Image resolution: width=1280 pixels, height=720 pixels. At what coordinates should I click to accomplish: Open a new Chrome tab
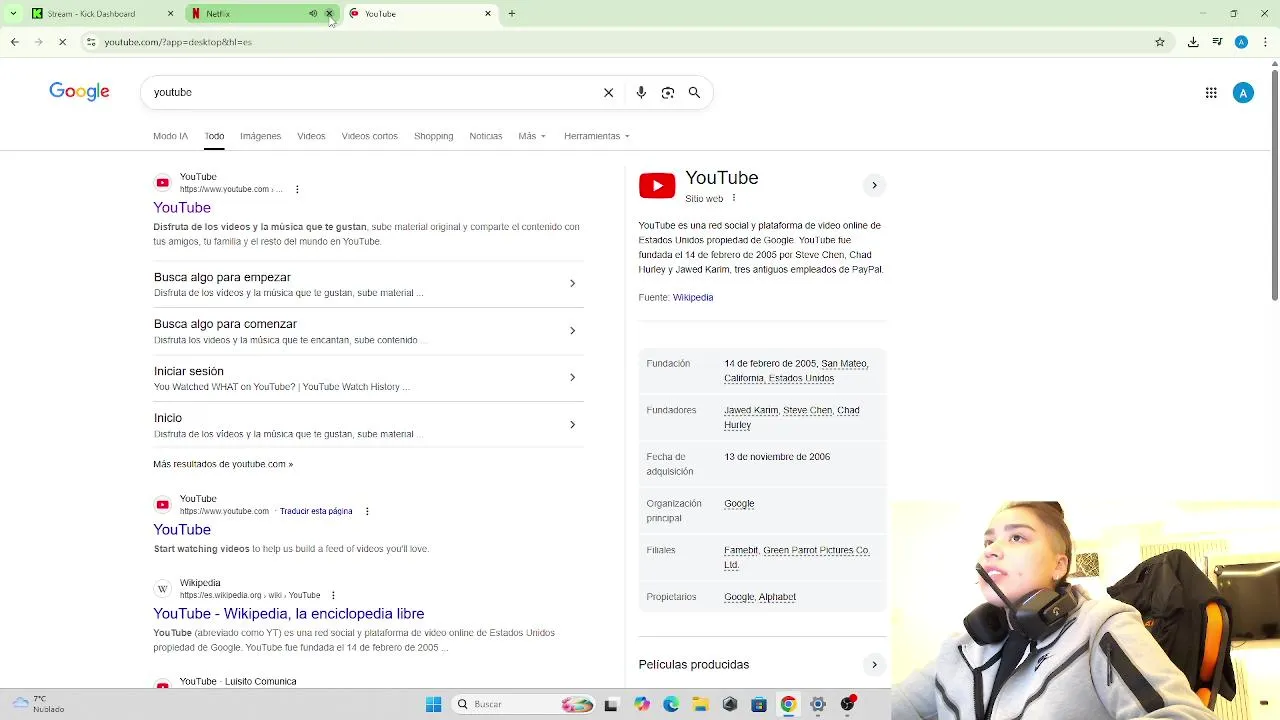tap(512, 14)
